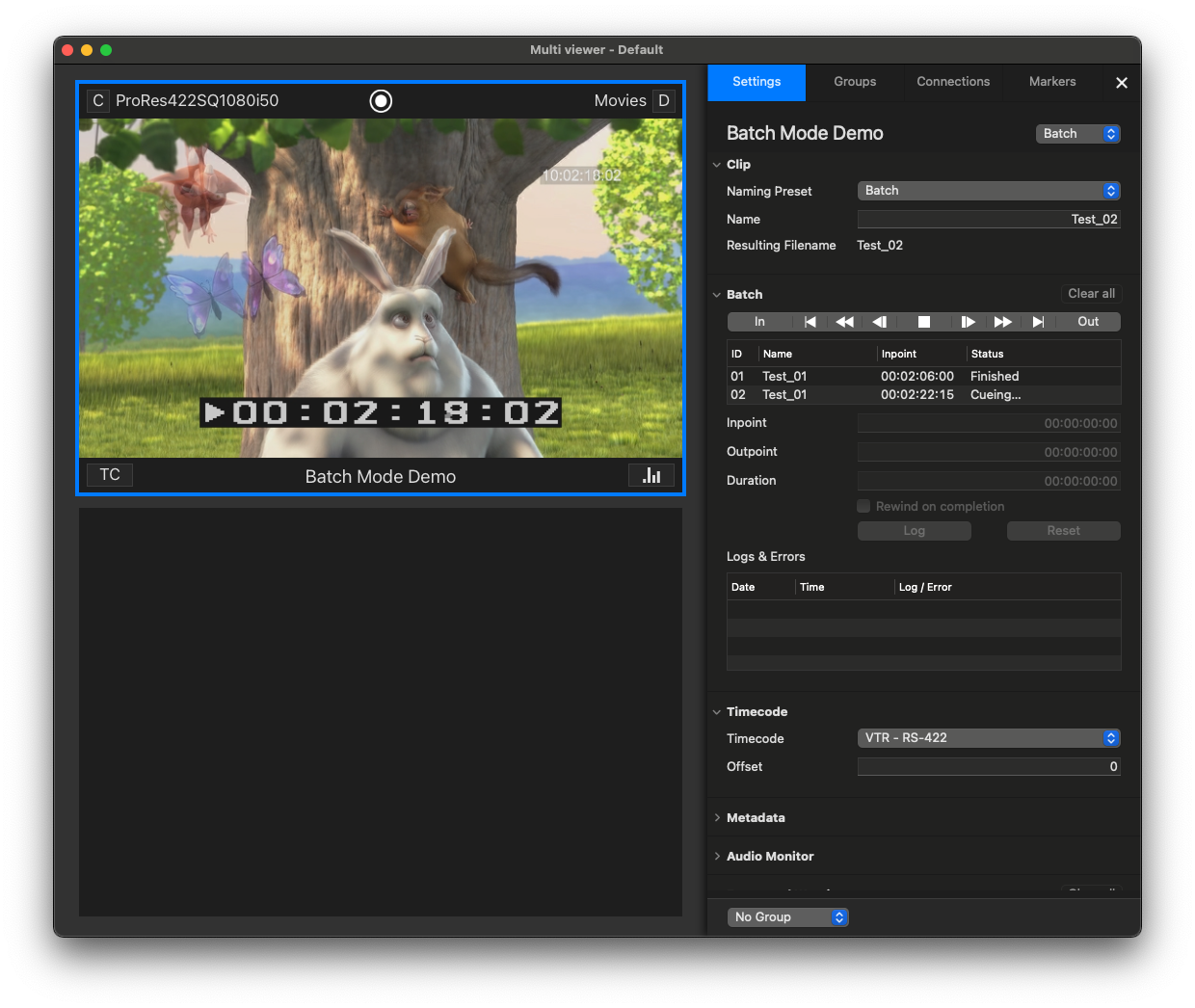Go to start transport button

tap(810, 322)
